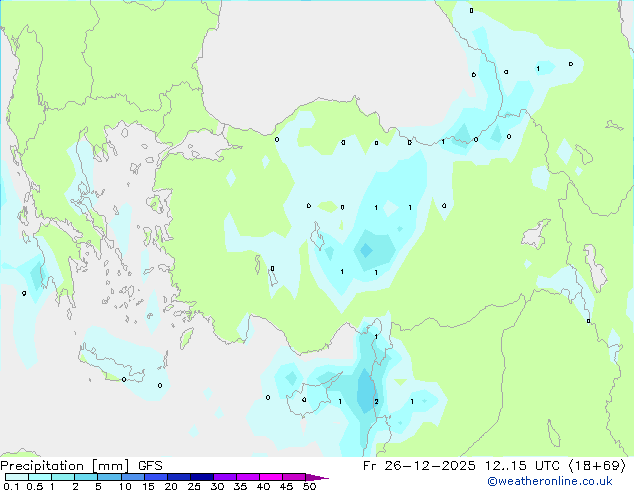This screenshot has height=490, width=634.
Task: Click the '2' precipitation value on the map
Action: click(376, 401)
